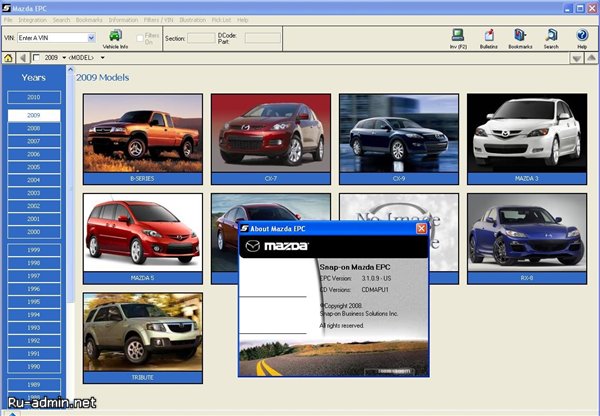Select year 2005 in Years list
The width and height of the screenshot is (600, 416).
34,167
